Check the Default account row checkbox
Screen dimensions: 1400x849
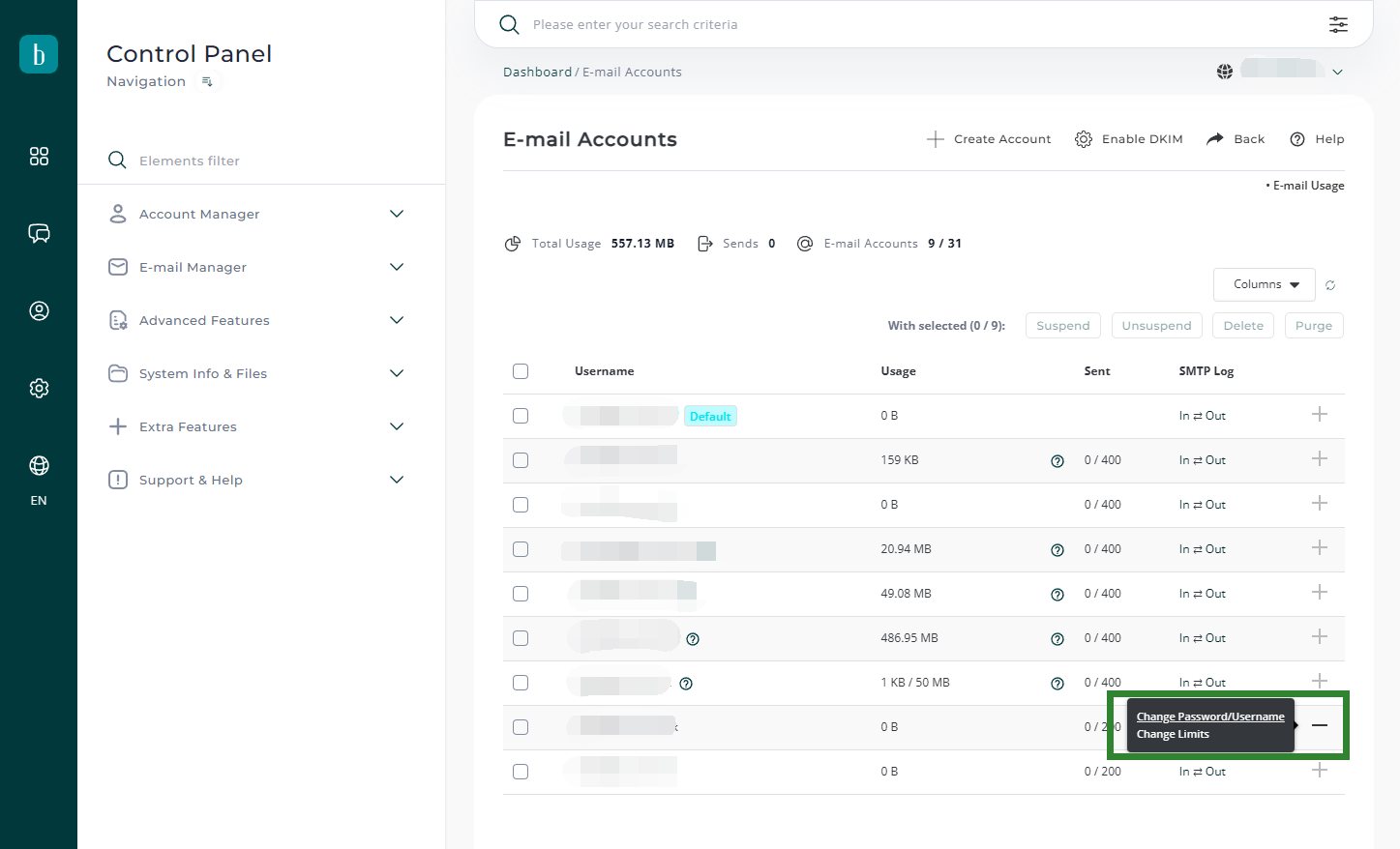point(521,416)
